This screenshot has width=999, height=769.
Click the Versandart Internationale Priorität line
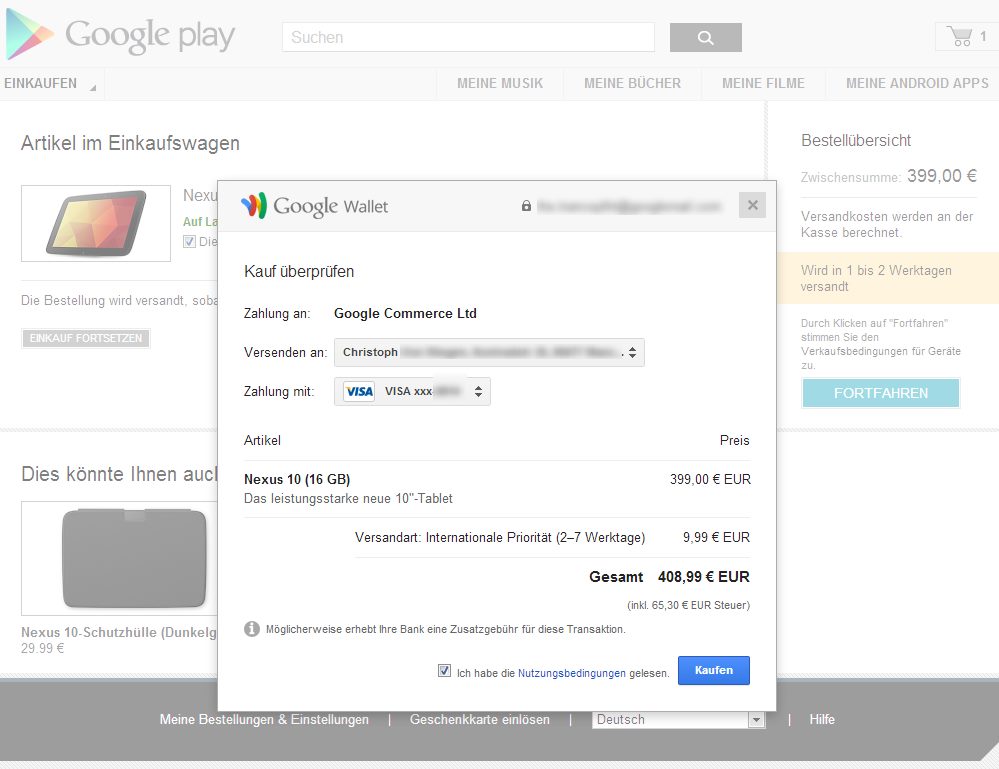point(500,537)
